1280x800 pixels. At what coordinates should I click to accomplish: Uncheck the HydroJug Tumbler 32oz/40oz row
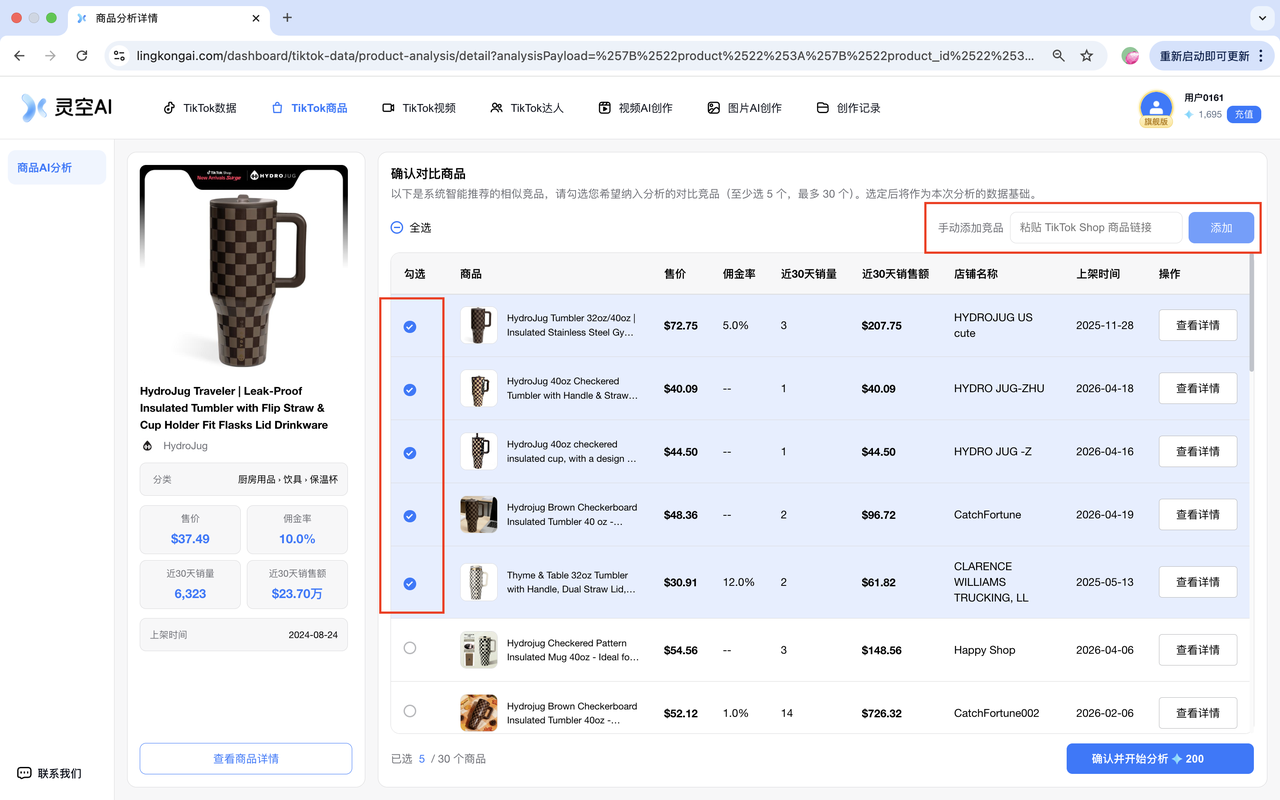(409, 327)
